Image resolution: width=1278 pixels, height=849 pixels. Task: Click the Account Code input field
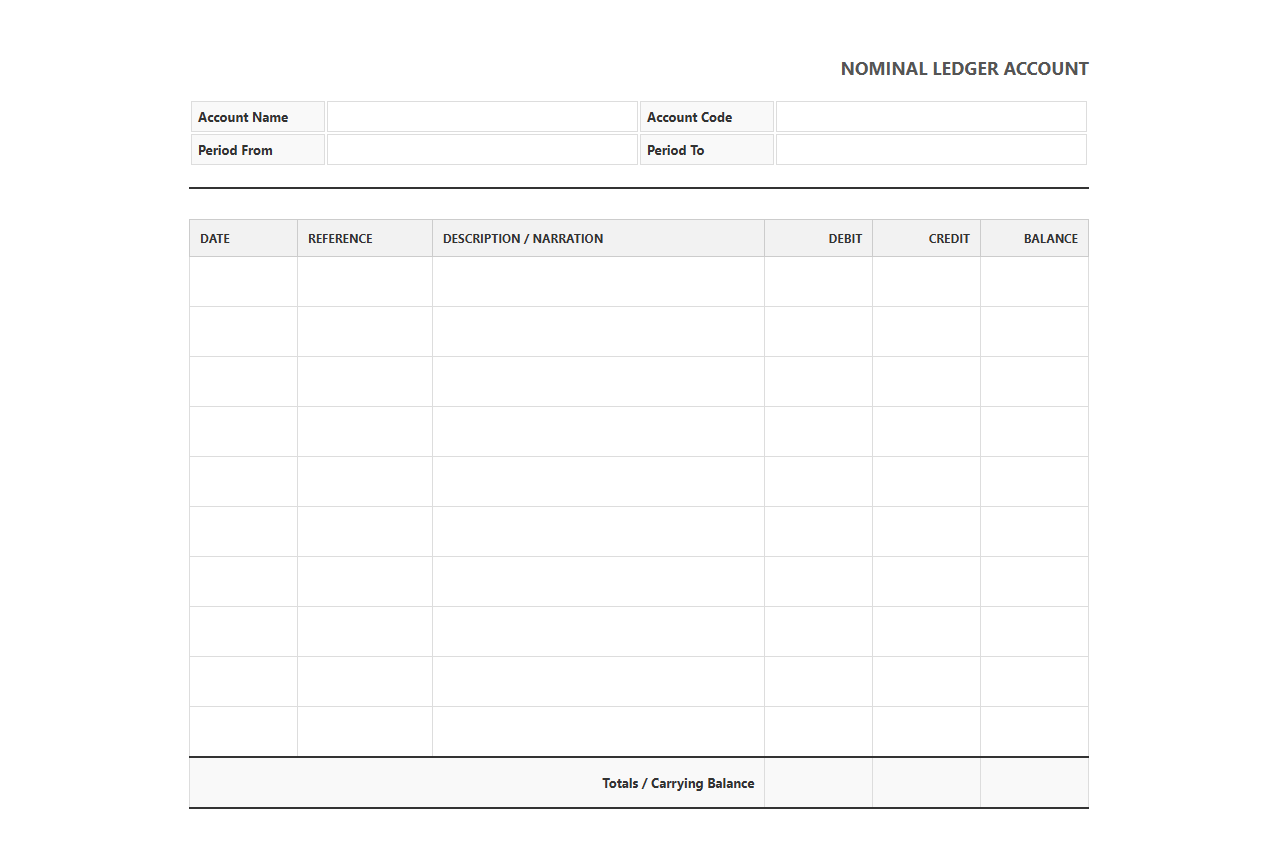coord(931,117)
